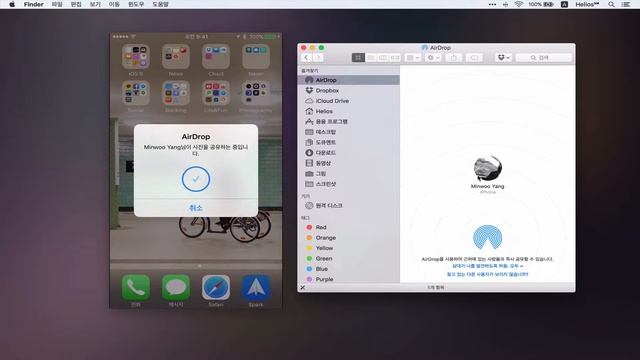Open the Finder menu in menu bar
The width and height of the screenshot is (640, 360).
tap(33, 4)
